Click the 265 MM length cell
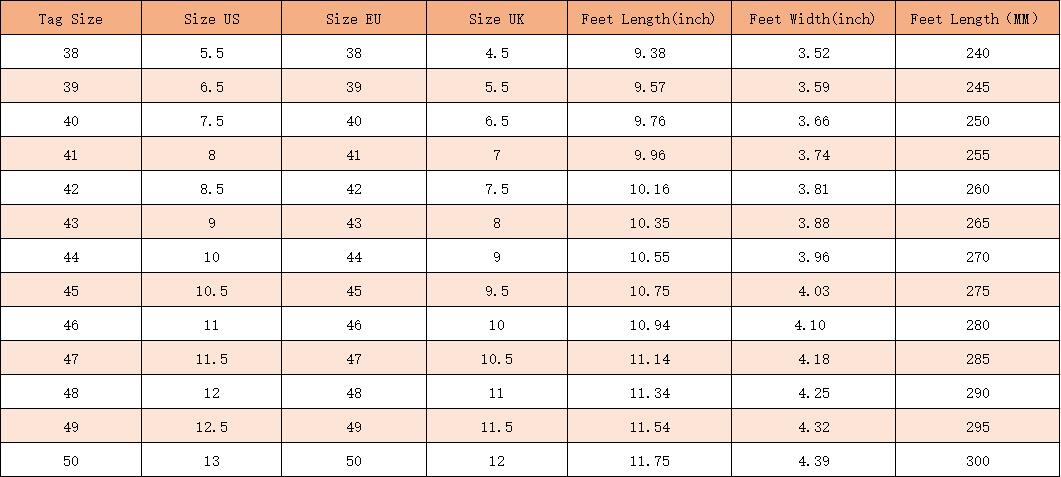Screen dimensions: 1061x477 tap(977, 223)
